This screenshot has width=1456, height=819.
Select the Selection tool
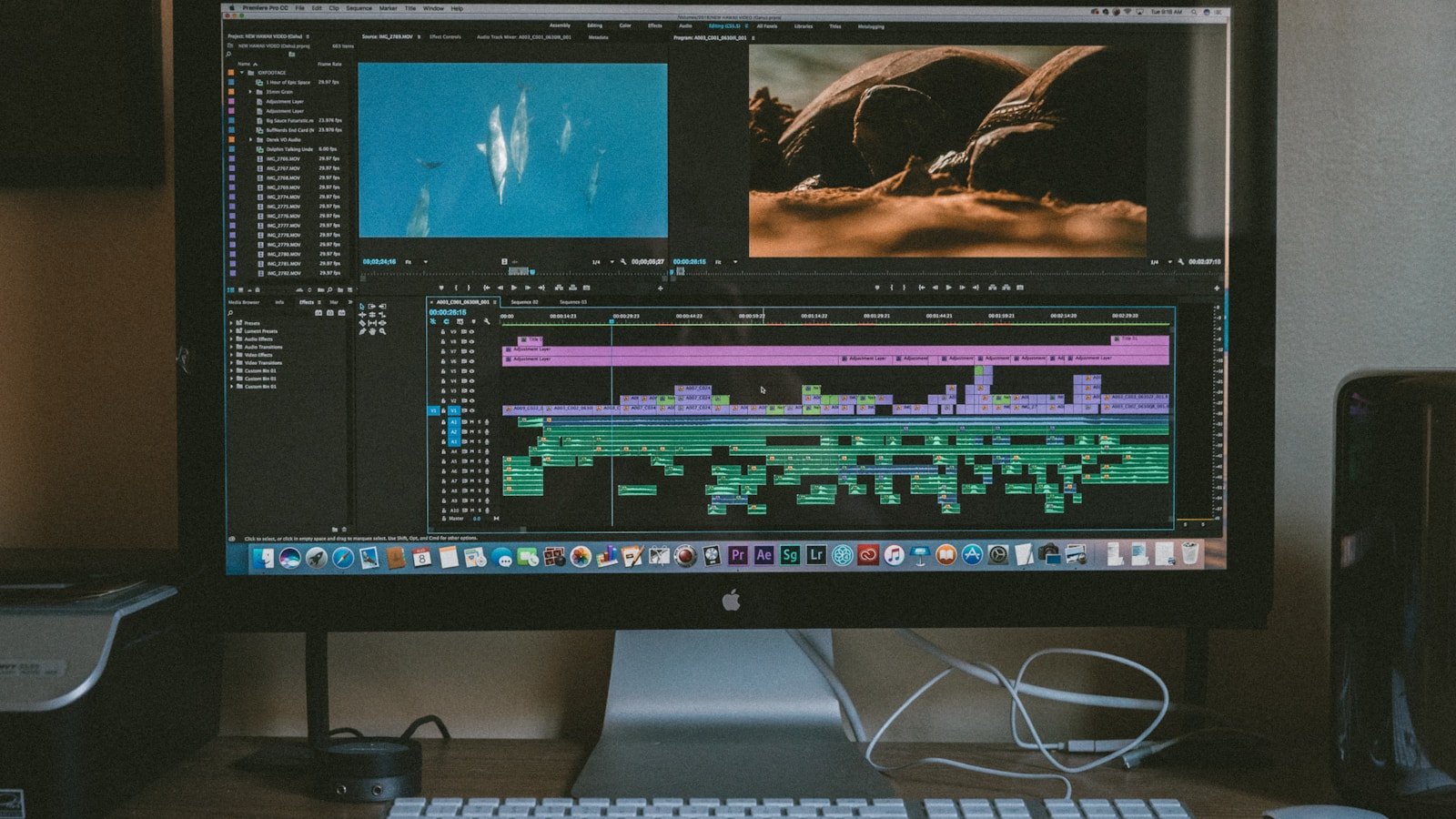[362, 306]
